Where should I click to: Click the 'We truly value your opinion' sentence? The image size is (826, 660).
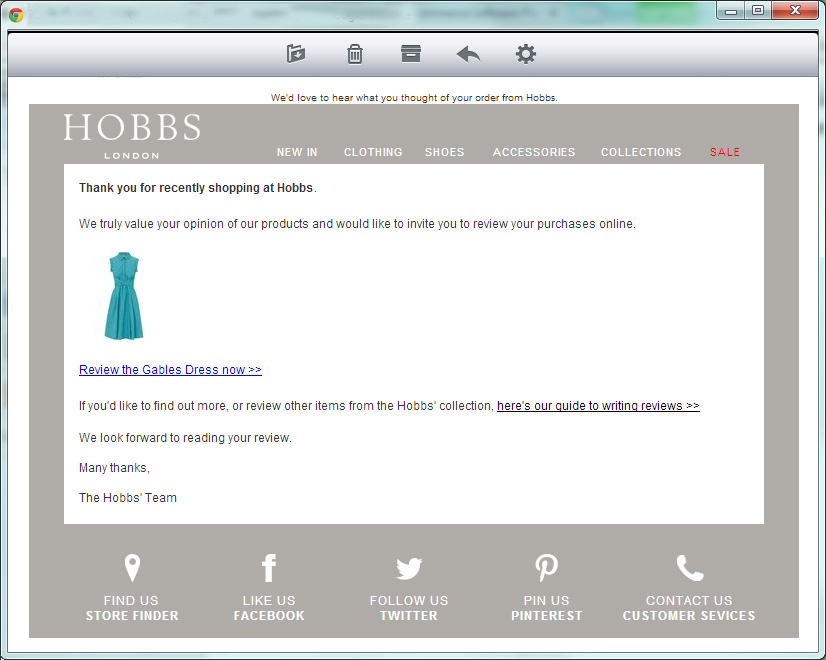click(357, 224)
